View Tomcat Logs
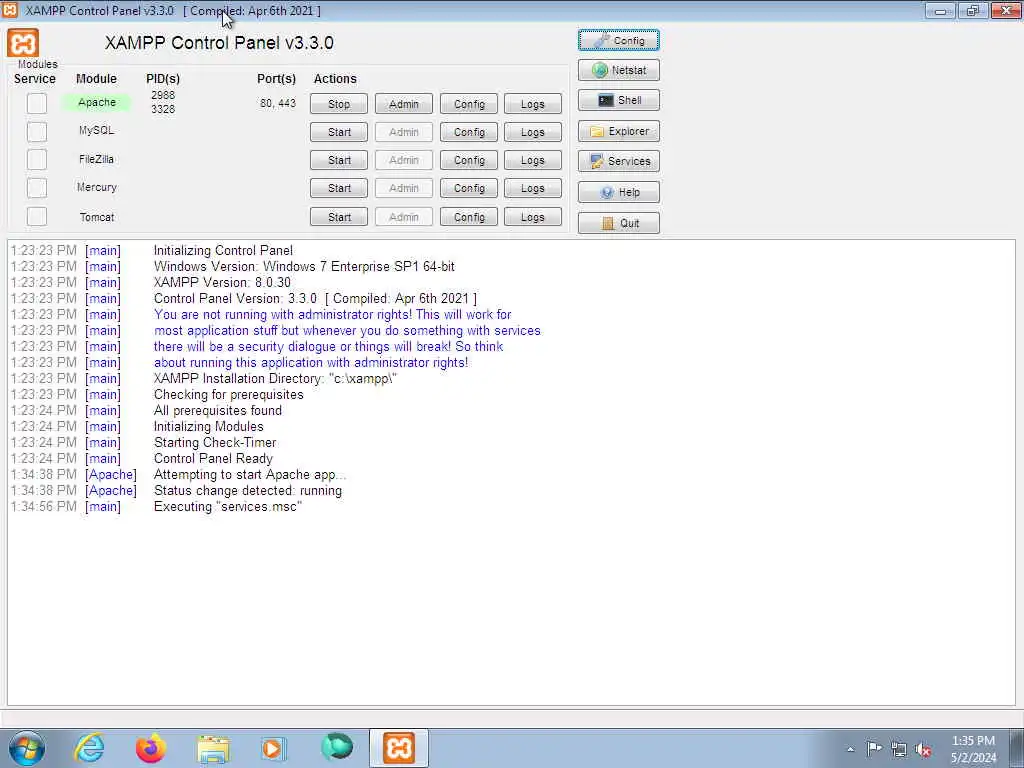Screen dimensions: 1024x768 point(533,217)
